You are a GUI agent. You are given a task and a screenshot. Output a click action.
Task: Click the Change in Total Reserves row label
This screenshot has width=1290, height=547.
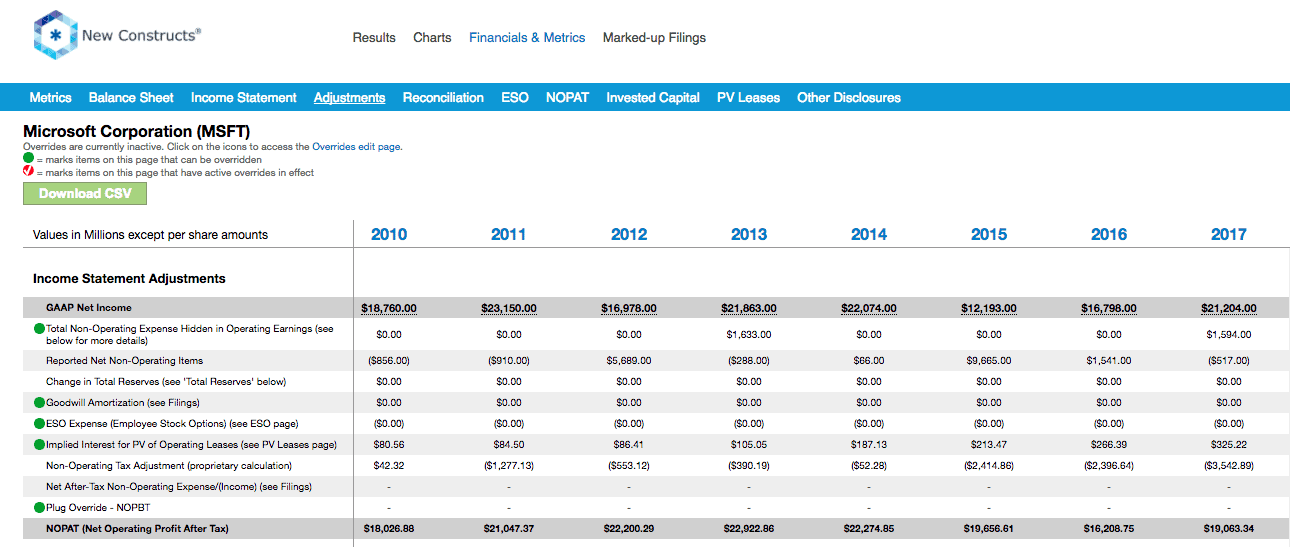point(165,381)
